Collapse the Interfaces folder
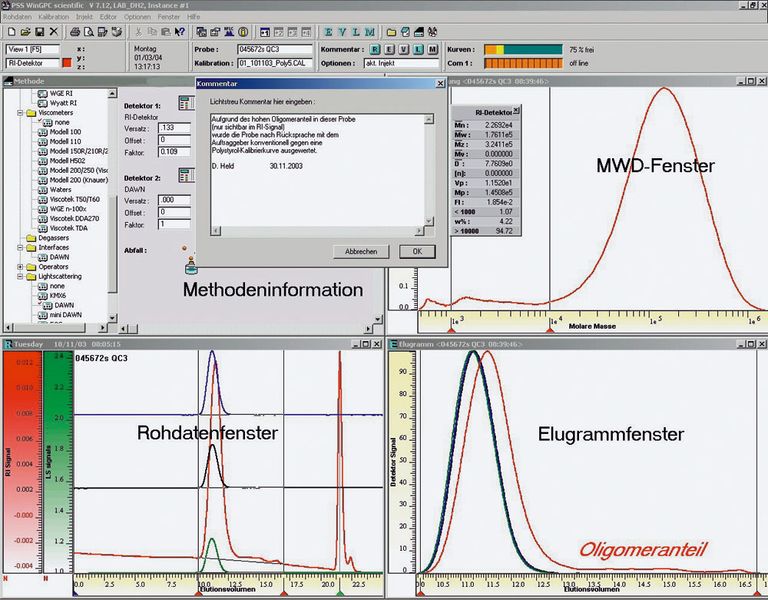768x600 pixels. coord(20,248)
